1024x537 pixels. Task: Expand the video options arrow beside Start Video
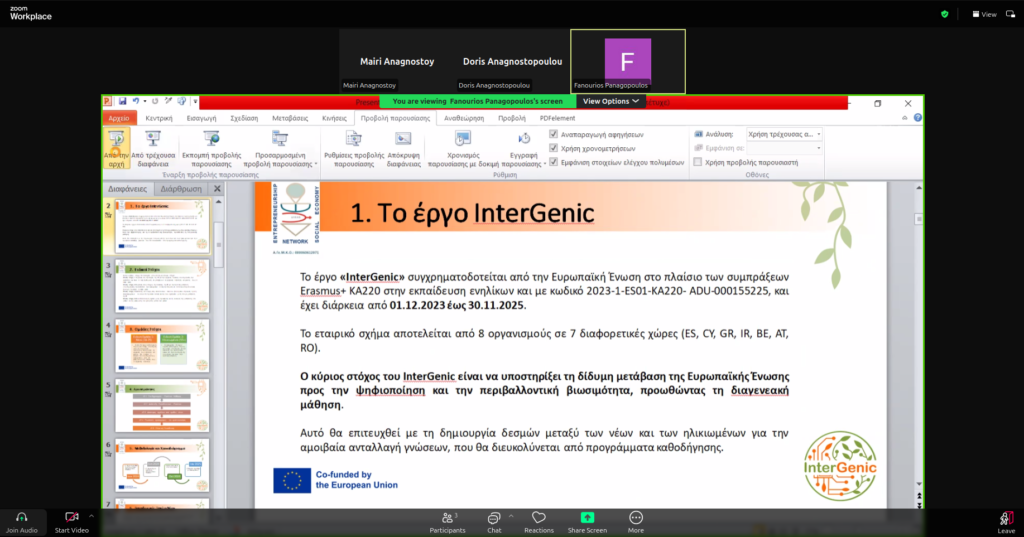[92, 517]
